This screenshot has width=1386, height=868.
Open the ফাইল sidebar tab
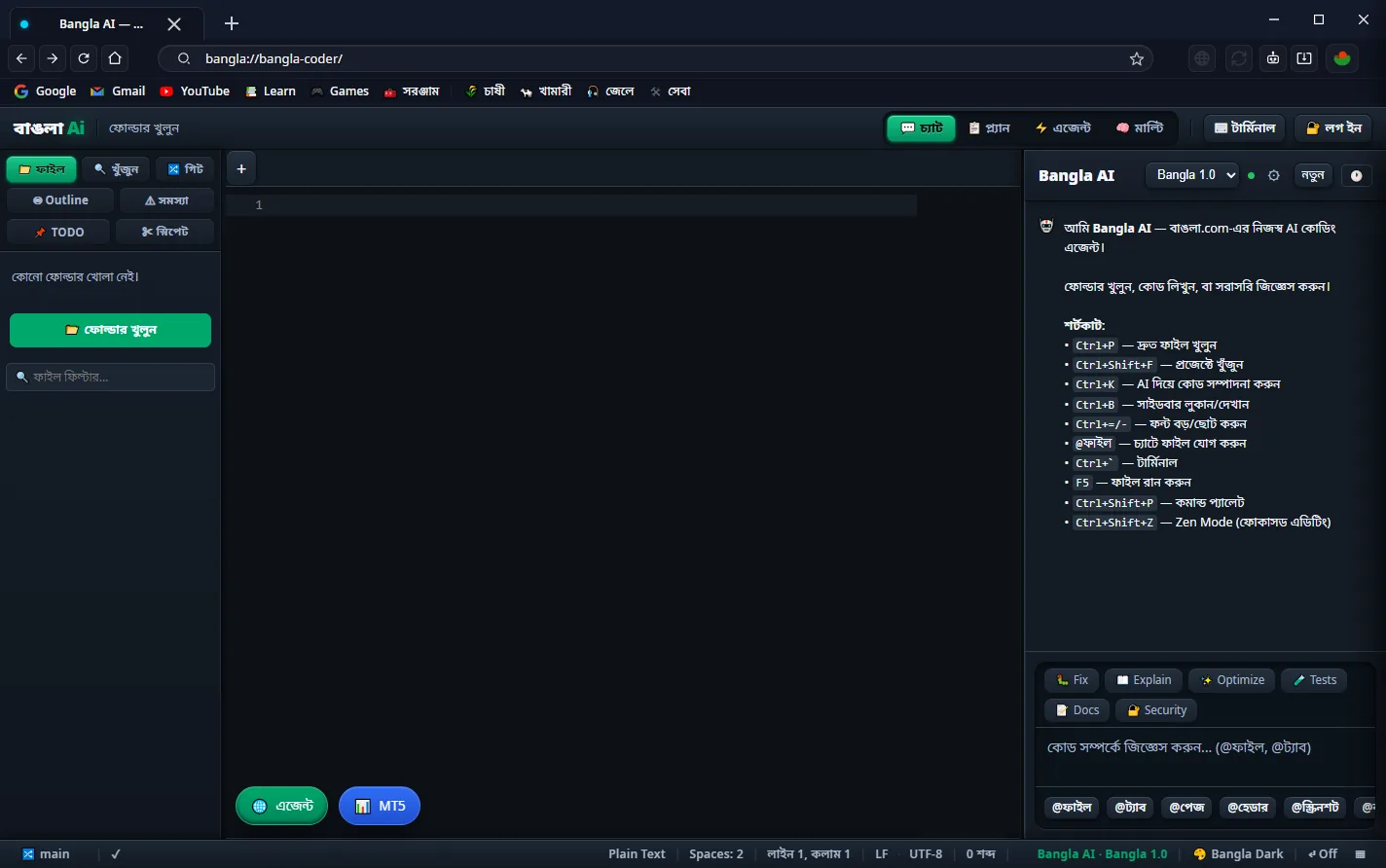coord(42,169)
